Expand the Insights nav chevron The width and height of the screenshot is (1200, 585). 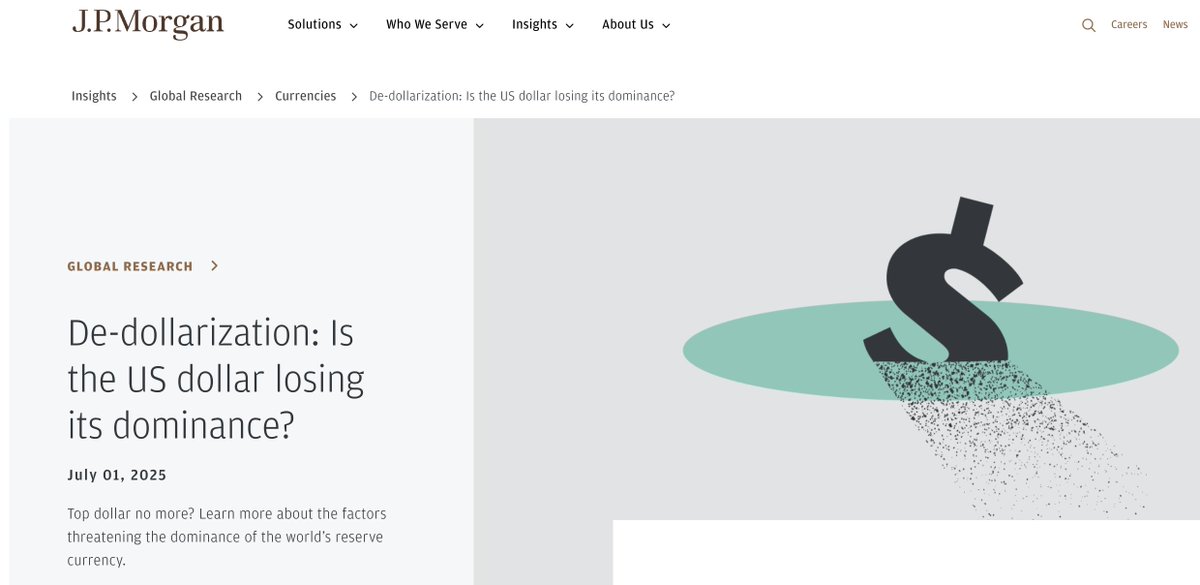click(569, 26)
